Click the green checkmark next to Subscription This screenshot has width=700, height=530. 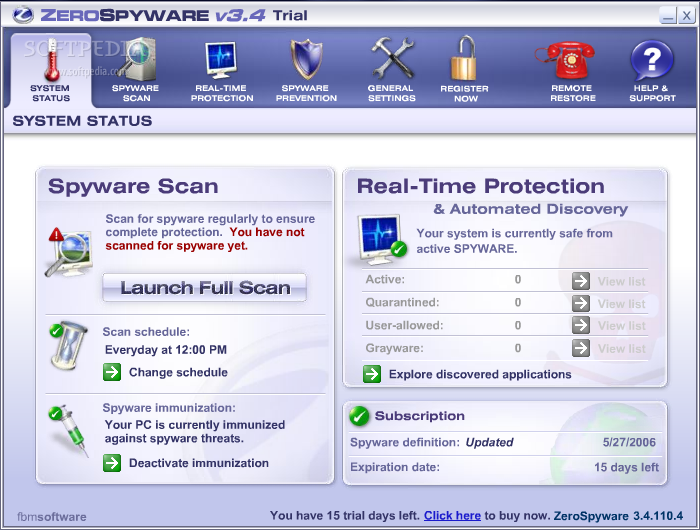pyautogui.click(x=359, y=416)
